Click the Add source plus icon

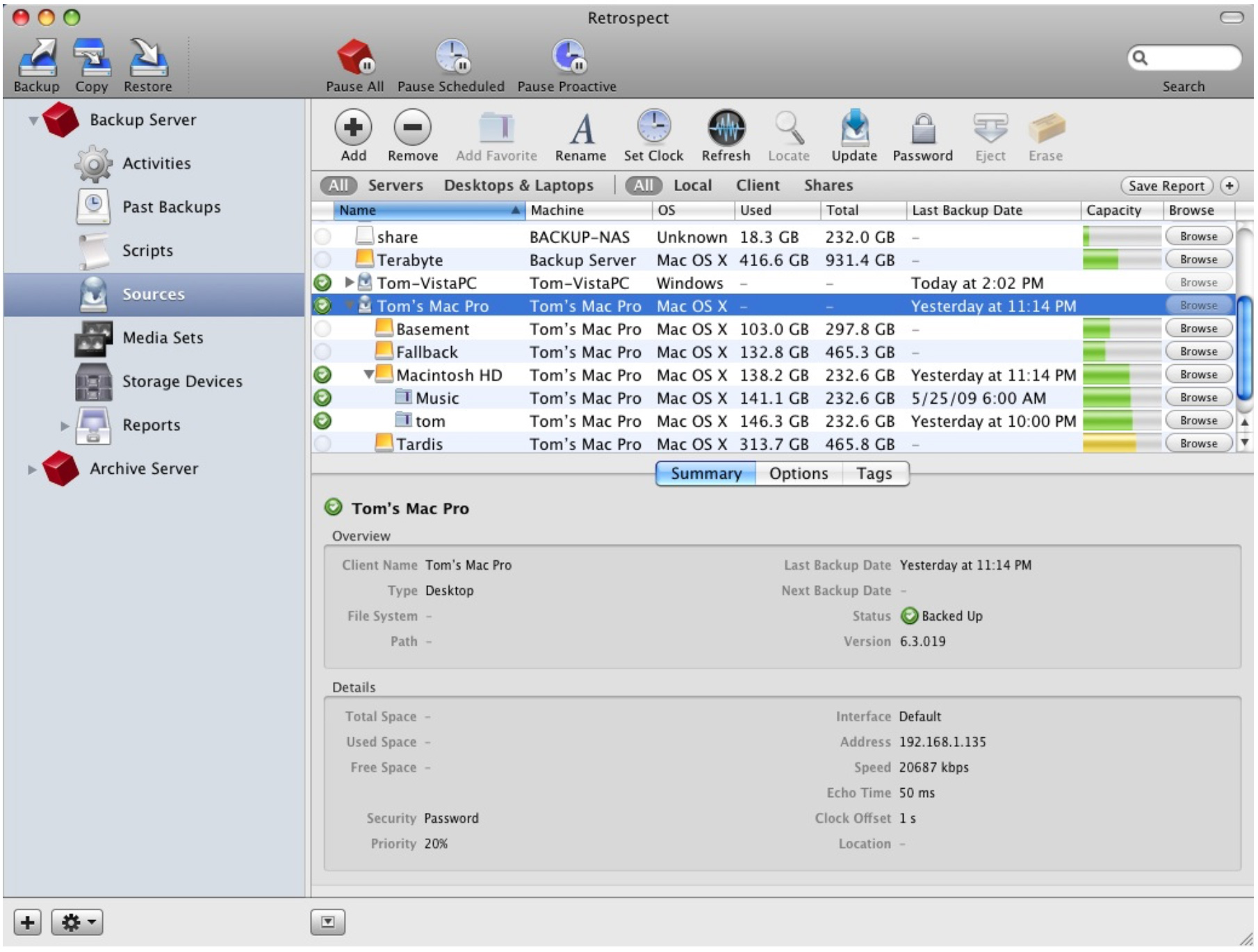coord(353,128)
